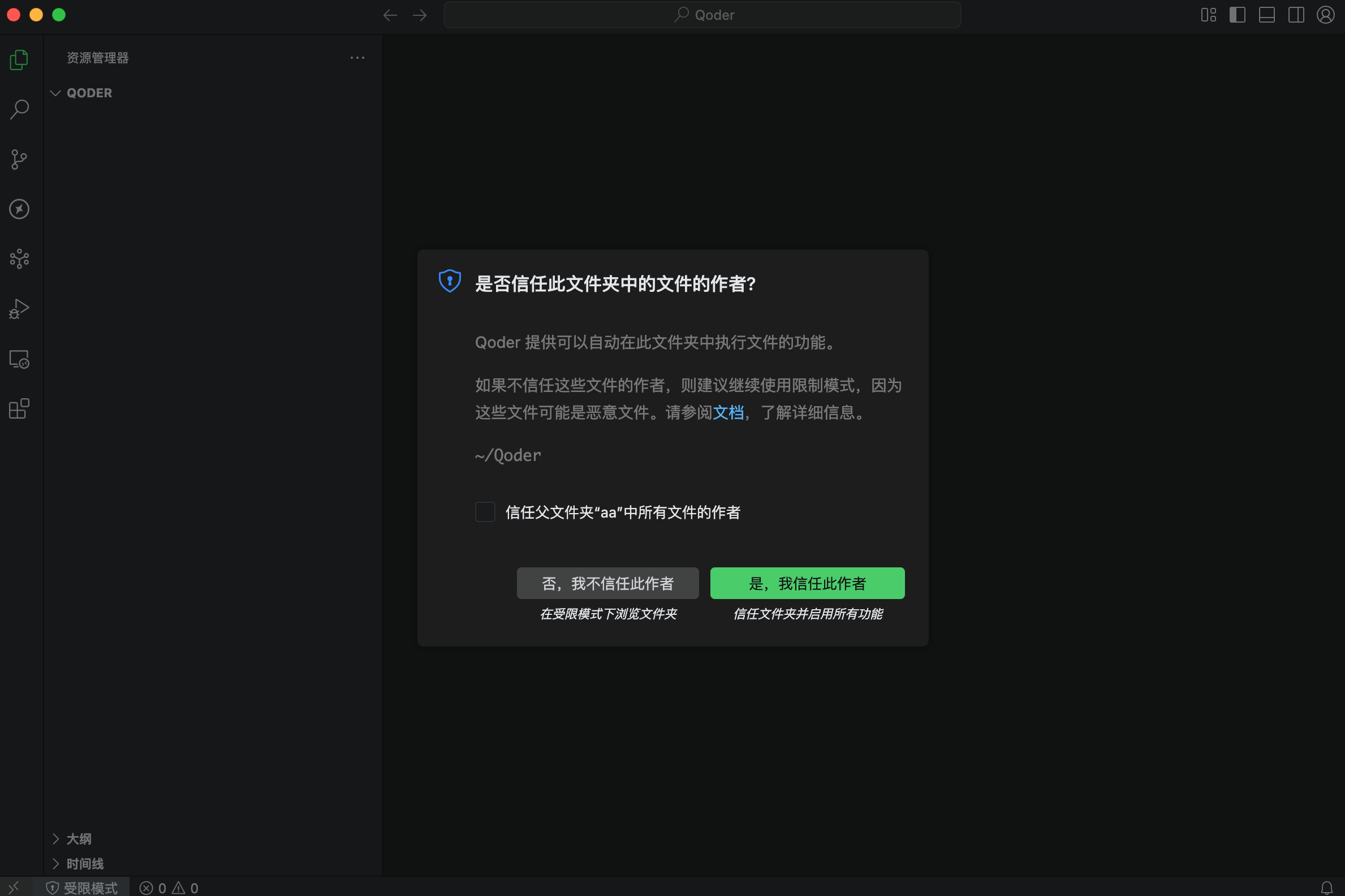Open the Accounts icon in the title bar

(x=1325, y=15)
